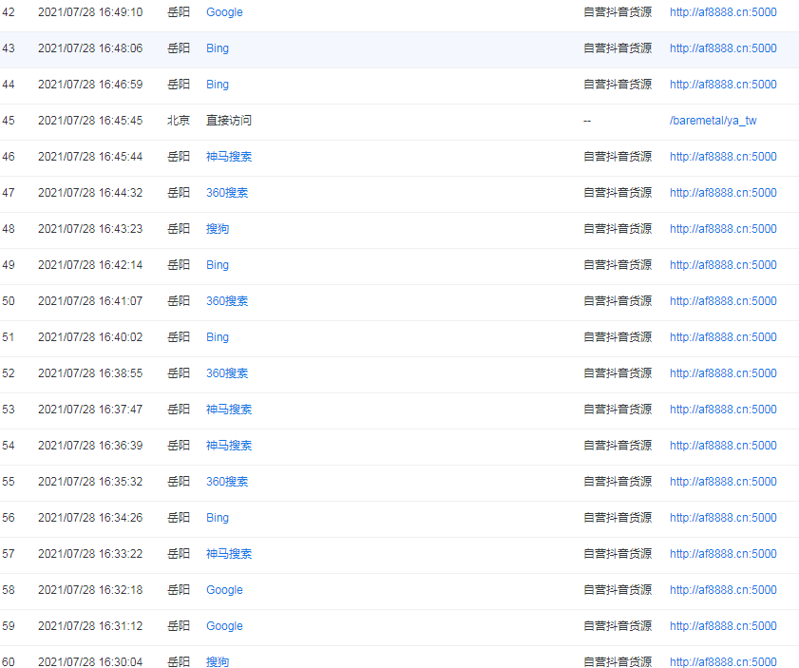Viewport: 799px width, 668px height.
Task: Select timestamp 2021/07/28 16:41:07
Action: (x=90, y=301)
